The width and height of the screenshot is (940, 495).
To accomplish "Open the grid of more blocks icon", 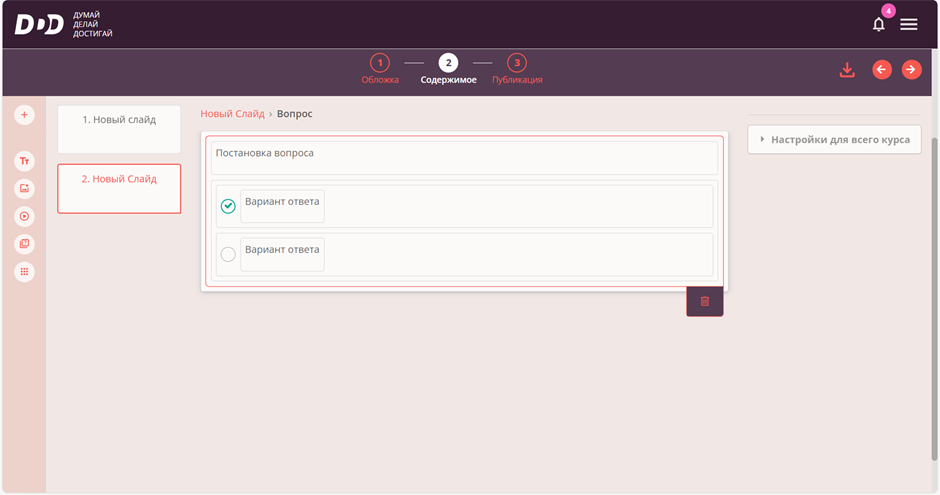I will pyautogui.click(x=25, y=272).
